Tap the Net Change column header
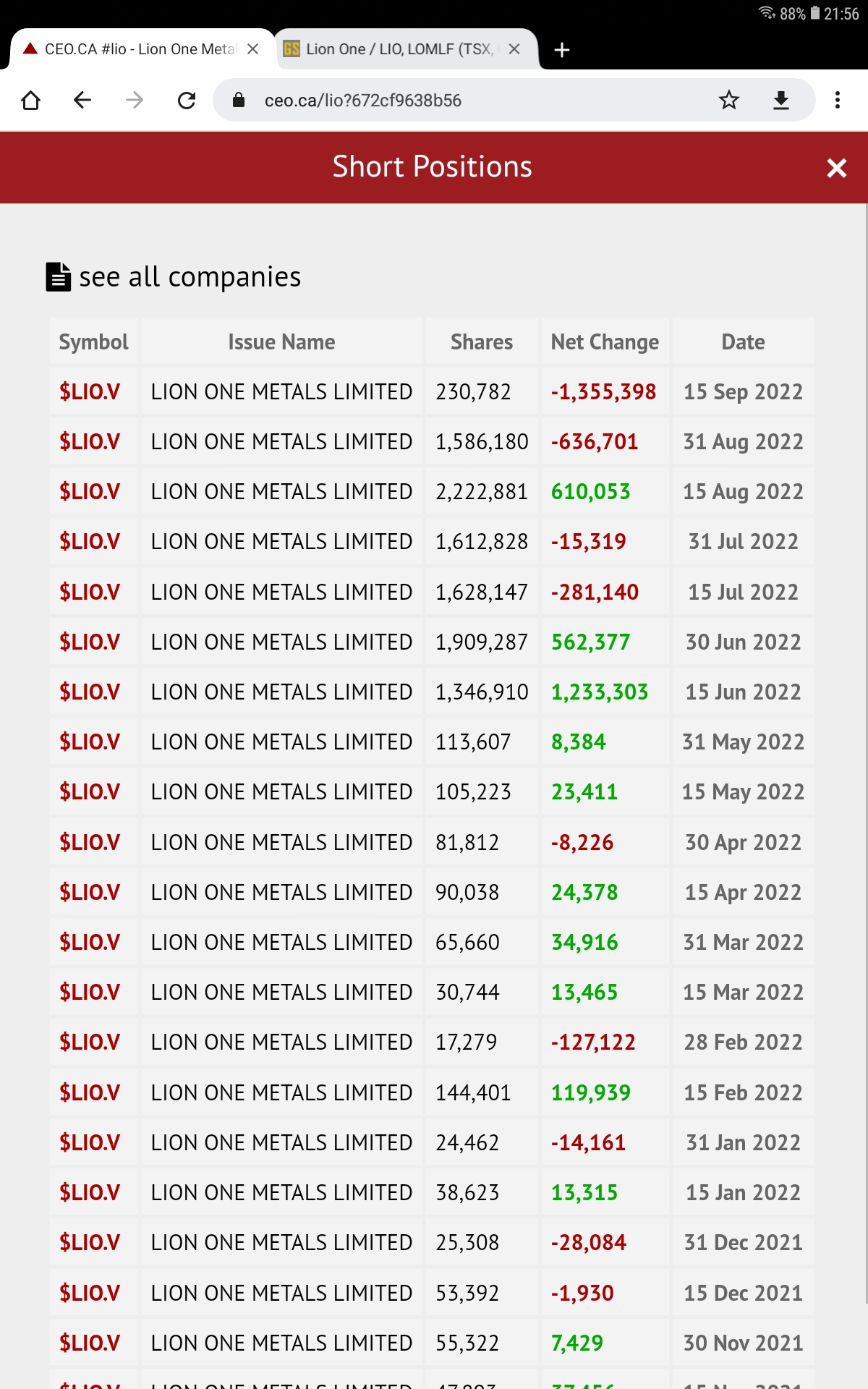 [605, 342]
